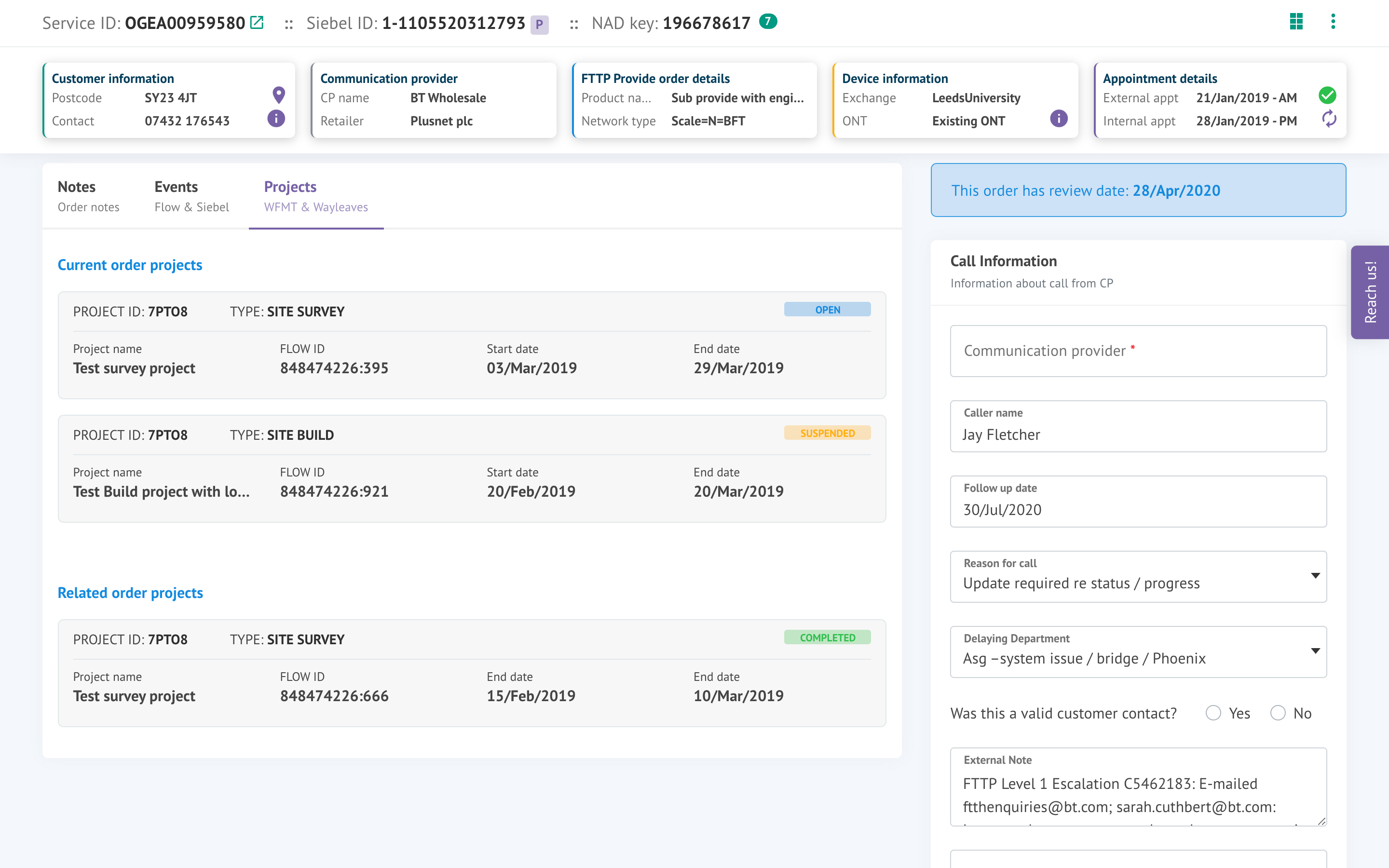Show customer contact info icon
The height and width of the screenshot is (868, 1389).
pyautogui.click(x=276, y=119)
